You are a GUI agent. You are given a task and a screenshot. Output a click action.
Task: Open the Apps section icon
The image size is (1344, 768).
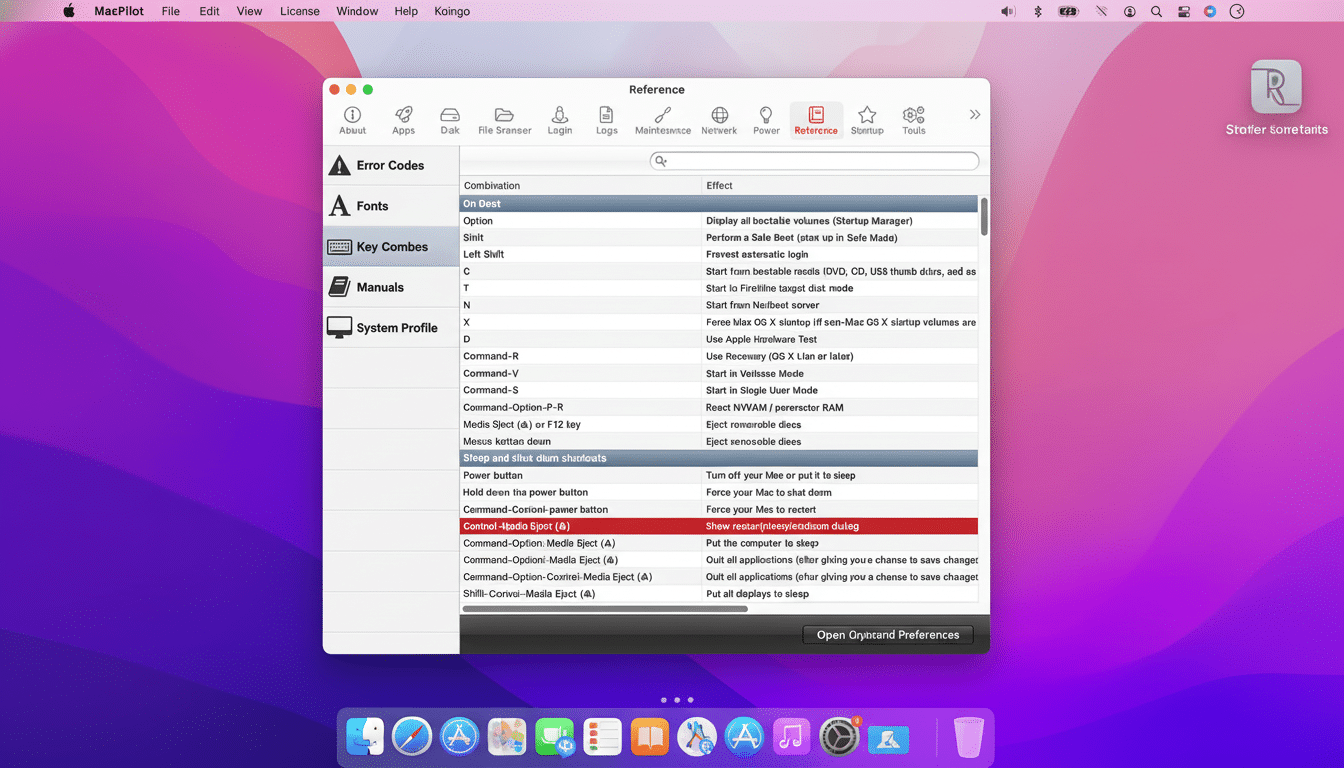403,118
